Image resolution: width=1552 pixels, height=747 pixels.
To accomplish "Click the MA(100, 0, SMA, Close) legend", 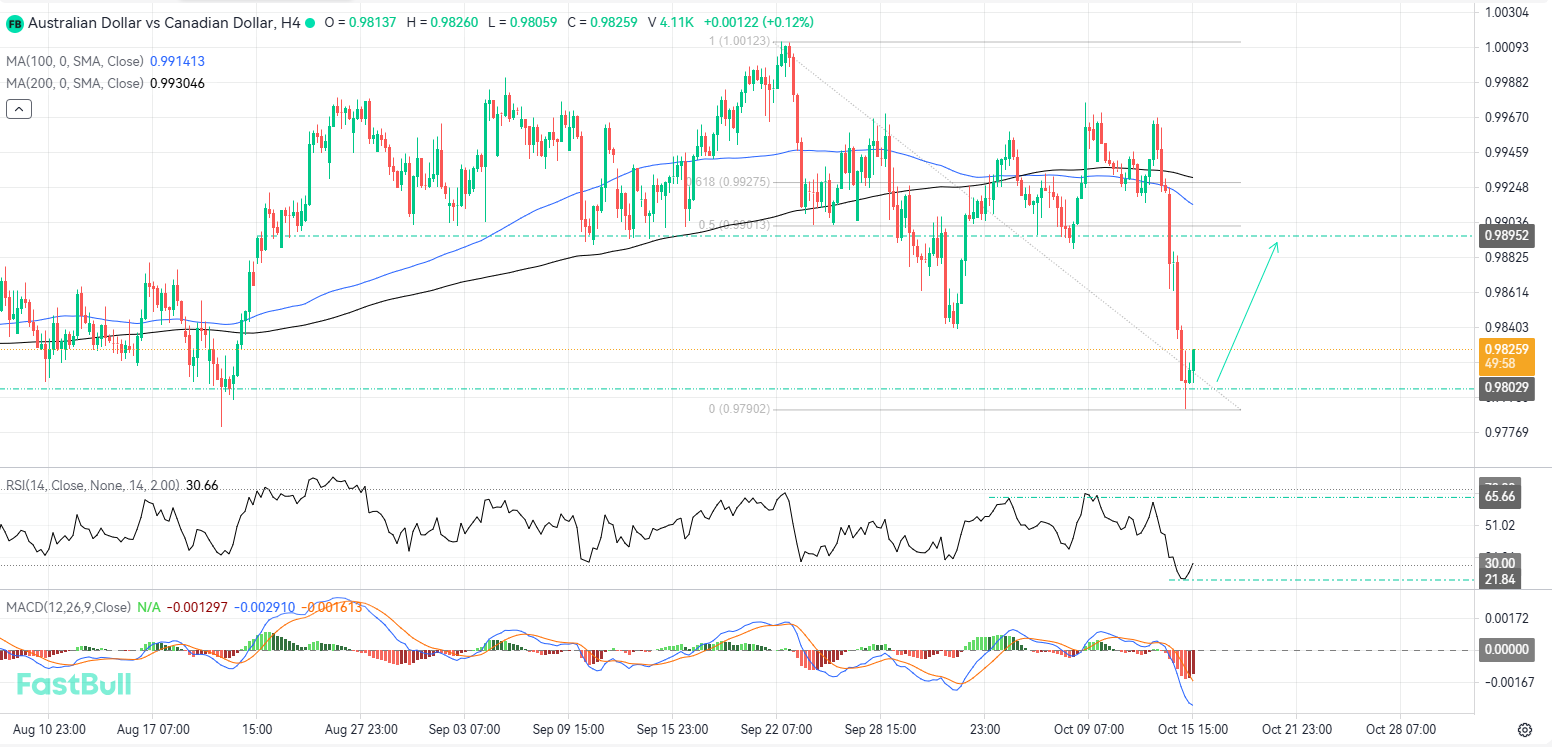I will coord(75,61).
